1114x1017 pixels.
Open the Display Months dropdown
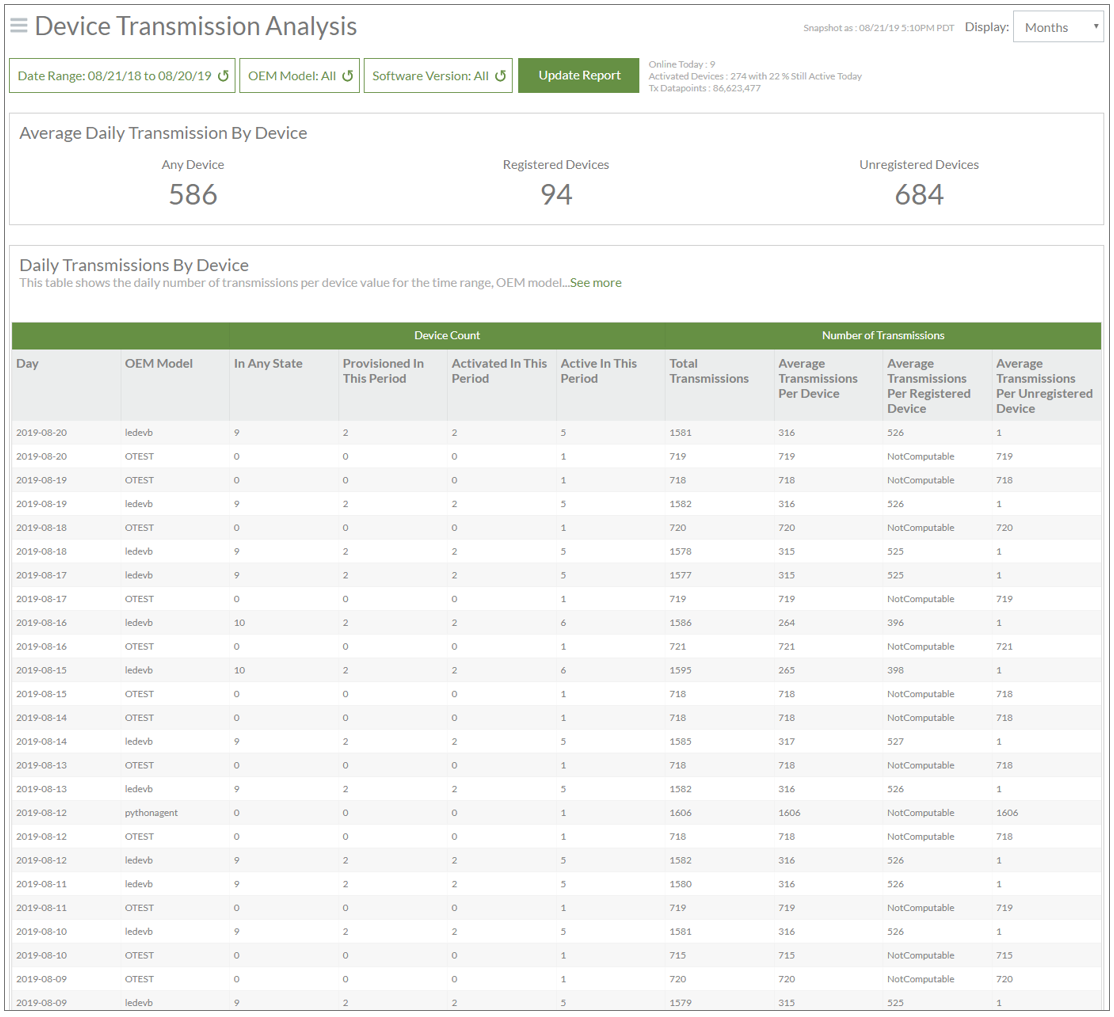[x=1058, y=27]
